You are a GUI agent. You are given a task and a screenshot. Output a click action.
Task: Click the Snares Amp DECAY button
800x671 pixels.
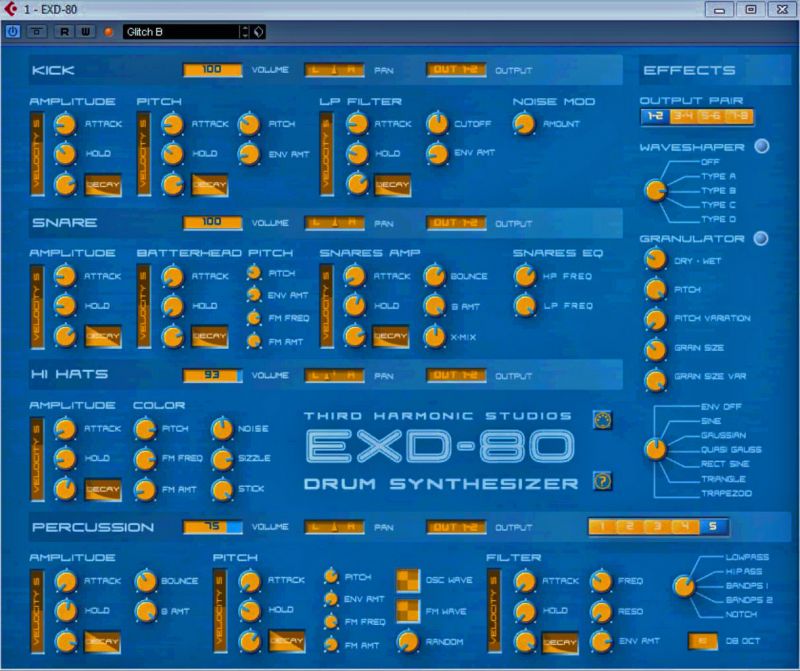click(x=390, y=336)
